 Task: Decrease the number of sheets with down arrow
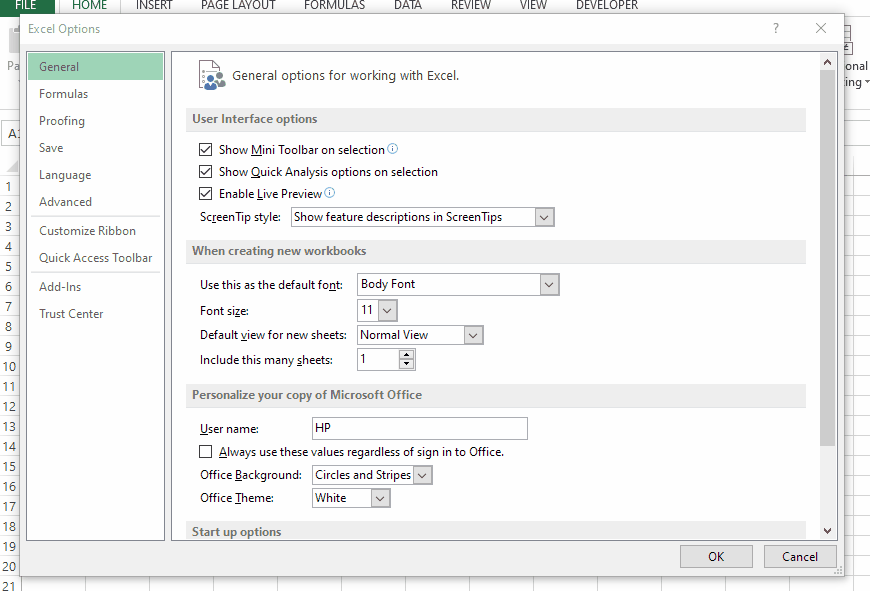(407, 364)
